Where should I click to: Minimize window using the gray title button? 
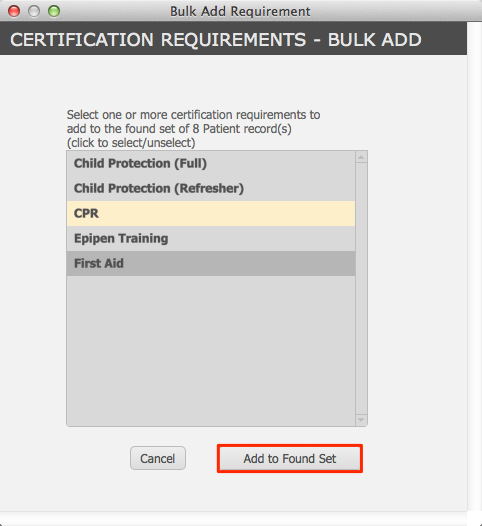coord(34,11)
